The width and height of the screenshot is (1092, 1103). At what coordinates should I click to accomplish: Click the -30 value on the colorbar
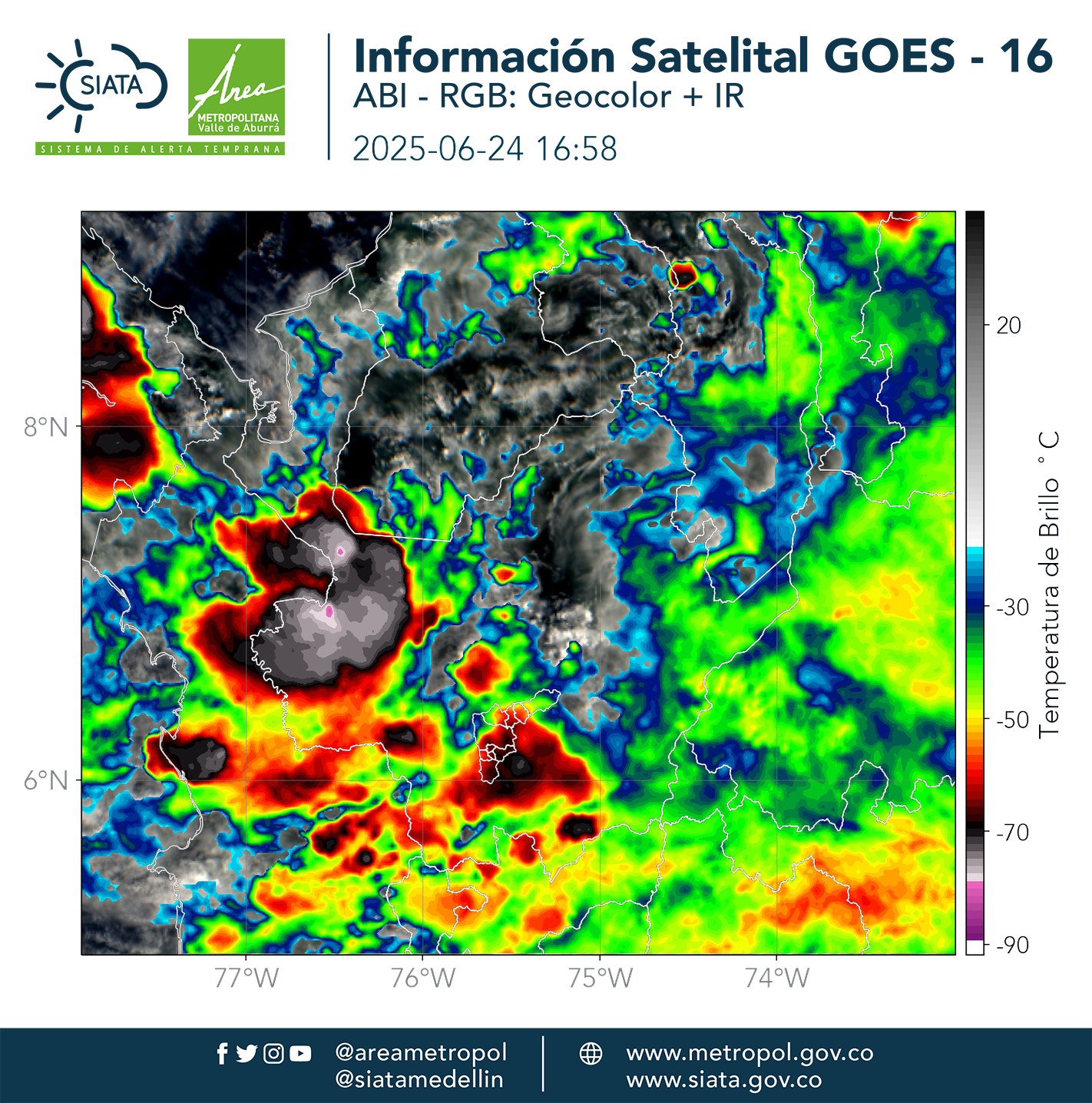pos(1012,608)
